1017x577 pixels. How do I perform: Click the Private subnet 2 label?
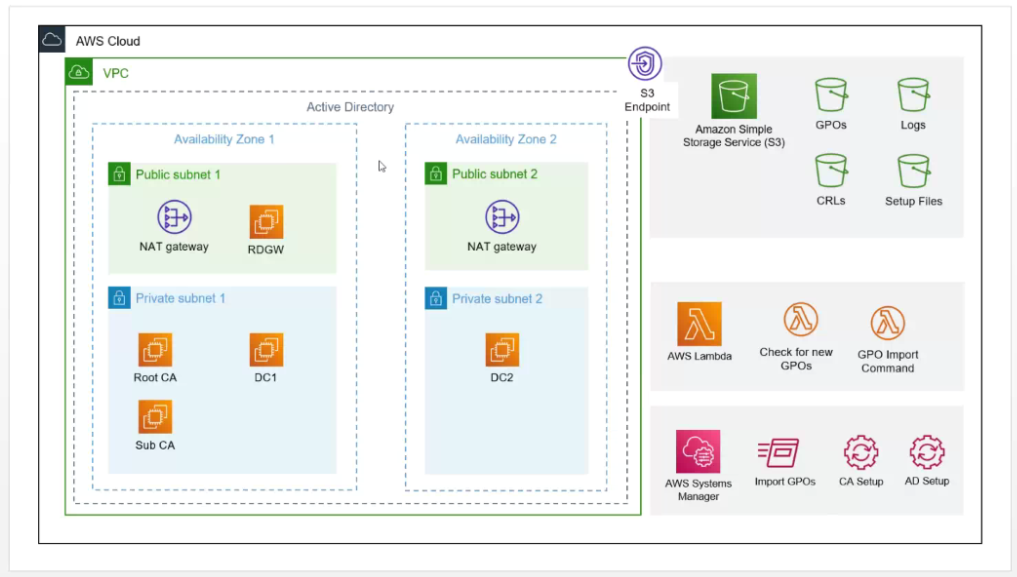[x=497, y=299]
